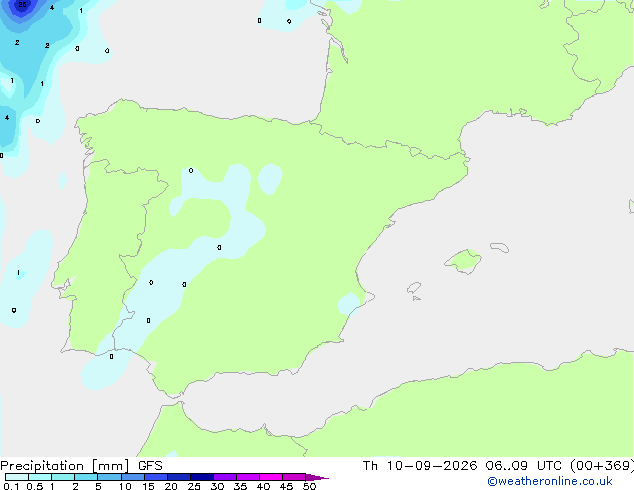Click the "25" precipitation value on map

click(x=22, y=5)
